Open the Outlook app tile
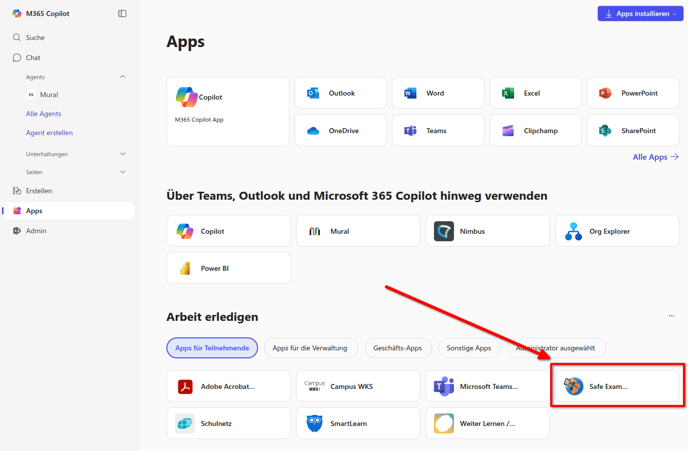 (x=340, y=93)
